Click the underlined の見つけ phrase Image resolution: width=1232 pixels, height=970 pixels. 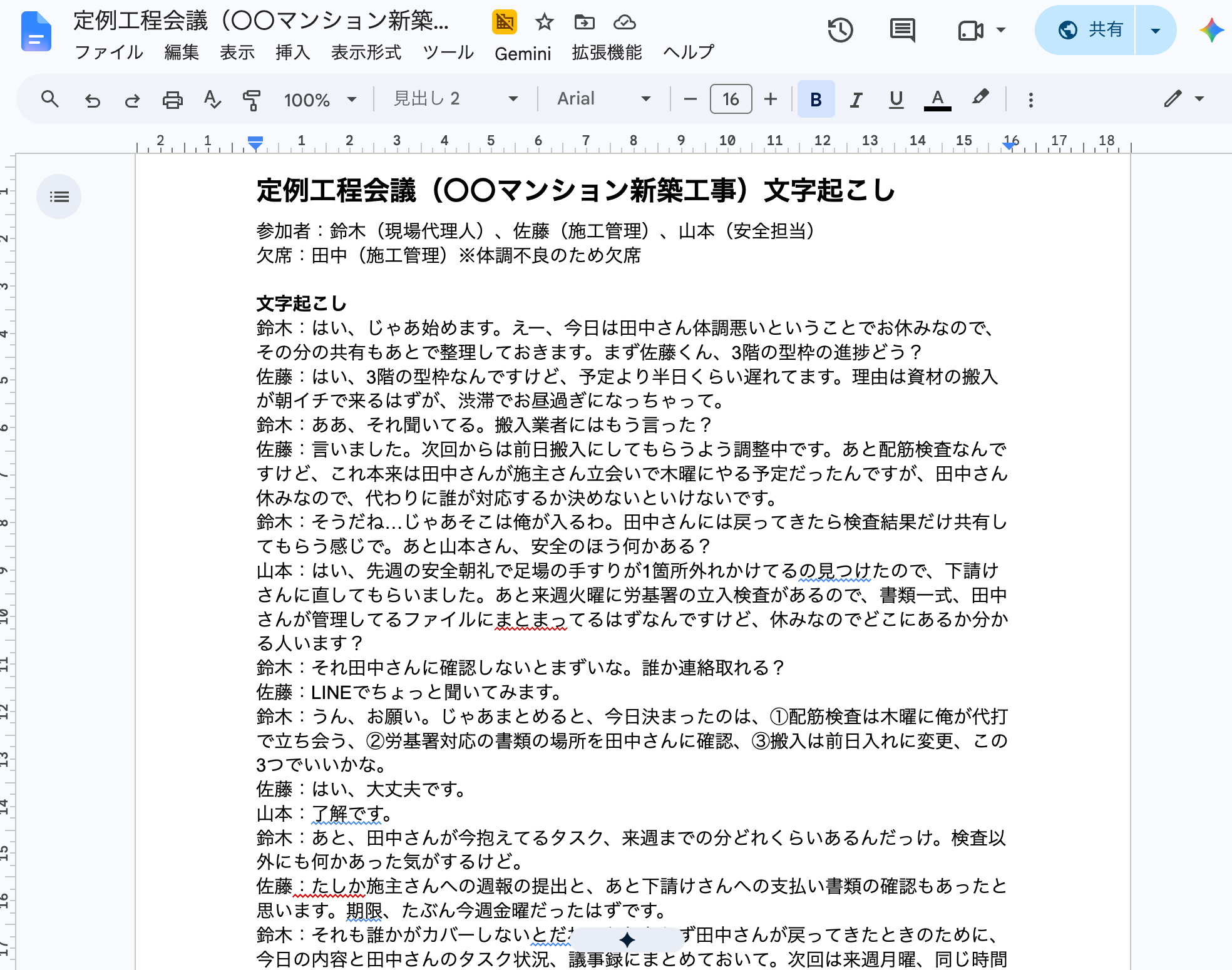pos(835,571)
